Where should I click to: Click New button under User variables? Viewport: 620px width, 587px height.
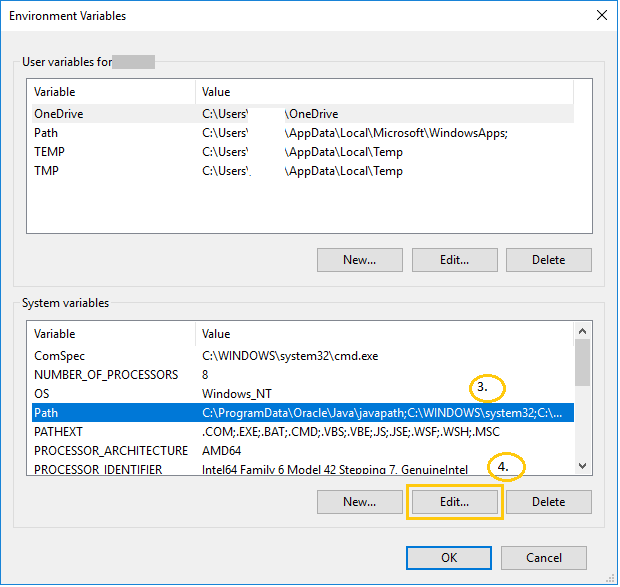(x=359, y=260)
